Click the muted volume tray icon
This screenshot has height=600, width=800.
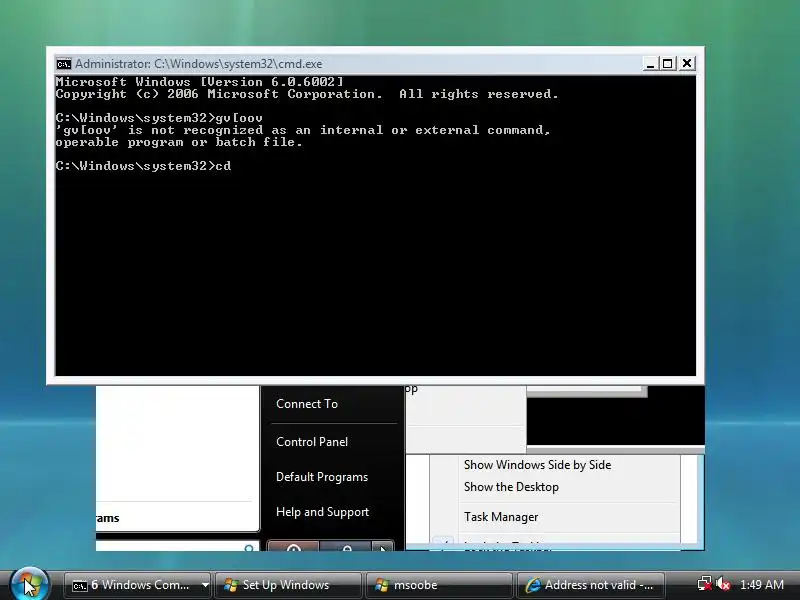point(723,584)
